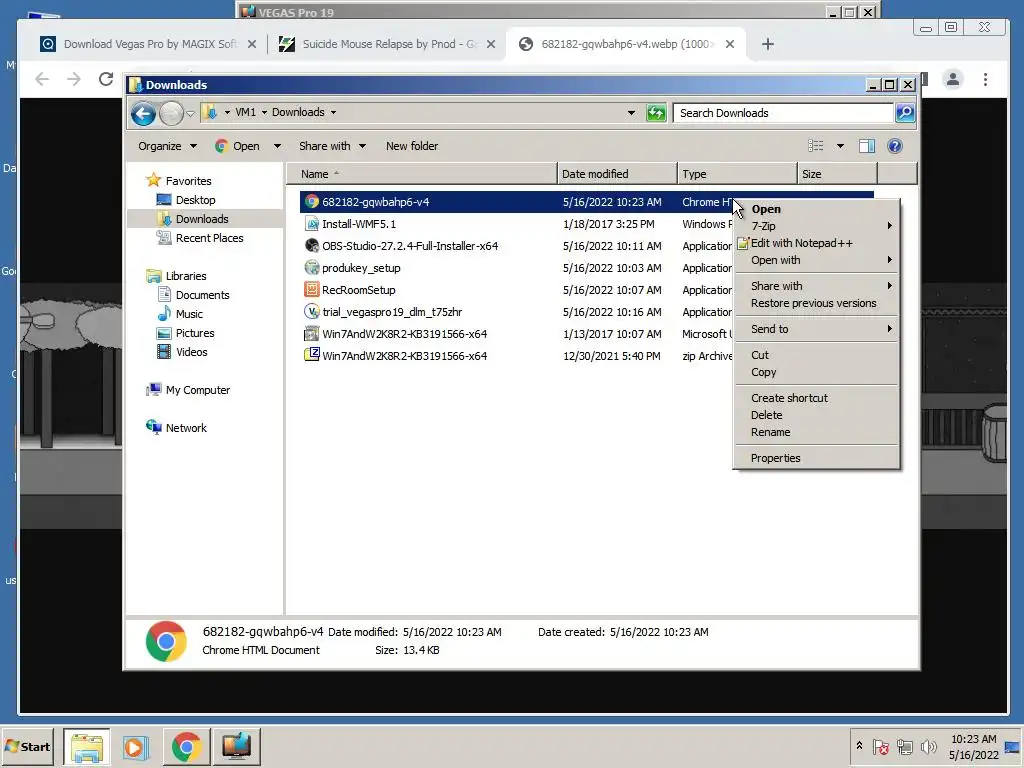The width and height of the screenshot is (1024, 768).
Task: Open Explorer help question mark icon
Action: click(x=895, y=146)
